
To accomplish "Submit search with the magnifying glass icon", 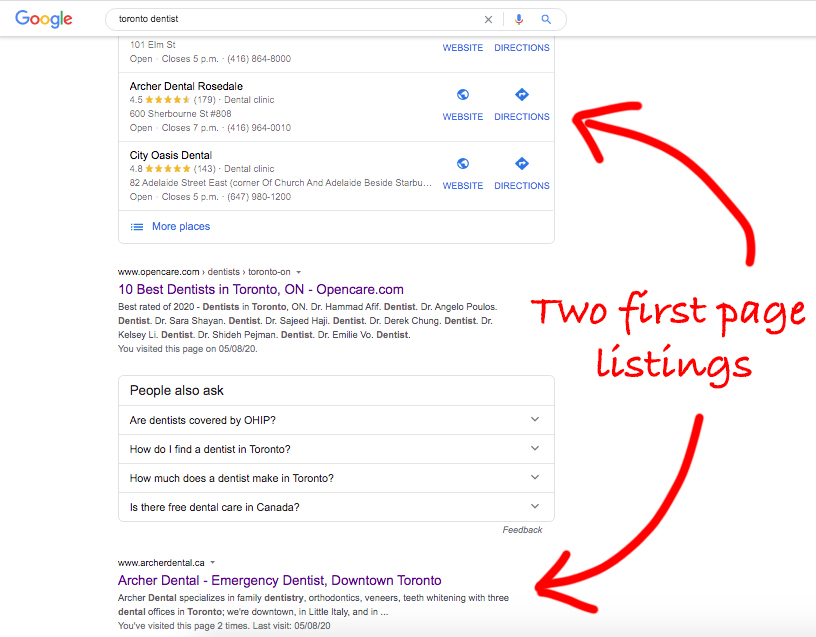I will (546, 19).
